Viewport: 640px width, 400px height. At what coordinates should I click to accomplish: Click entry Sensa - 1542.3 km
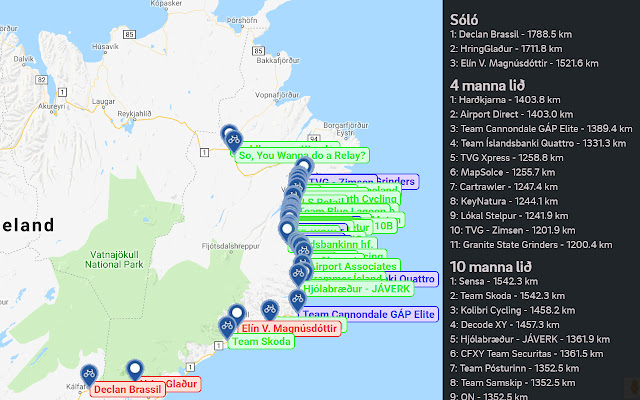click(494, 281)
